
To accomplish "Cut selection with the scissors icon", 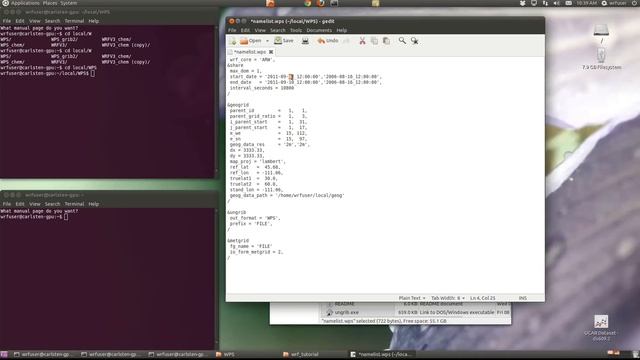I will click(362, 41).
